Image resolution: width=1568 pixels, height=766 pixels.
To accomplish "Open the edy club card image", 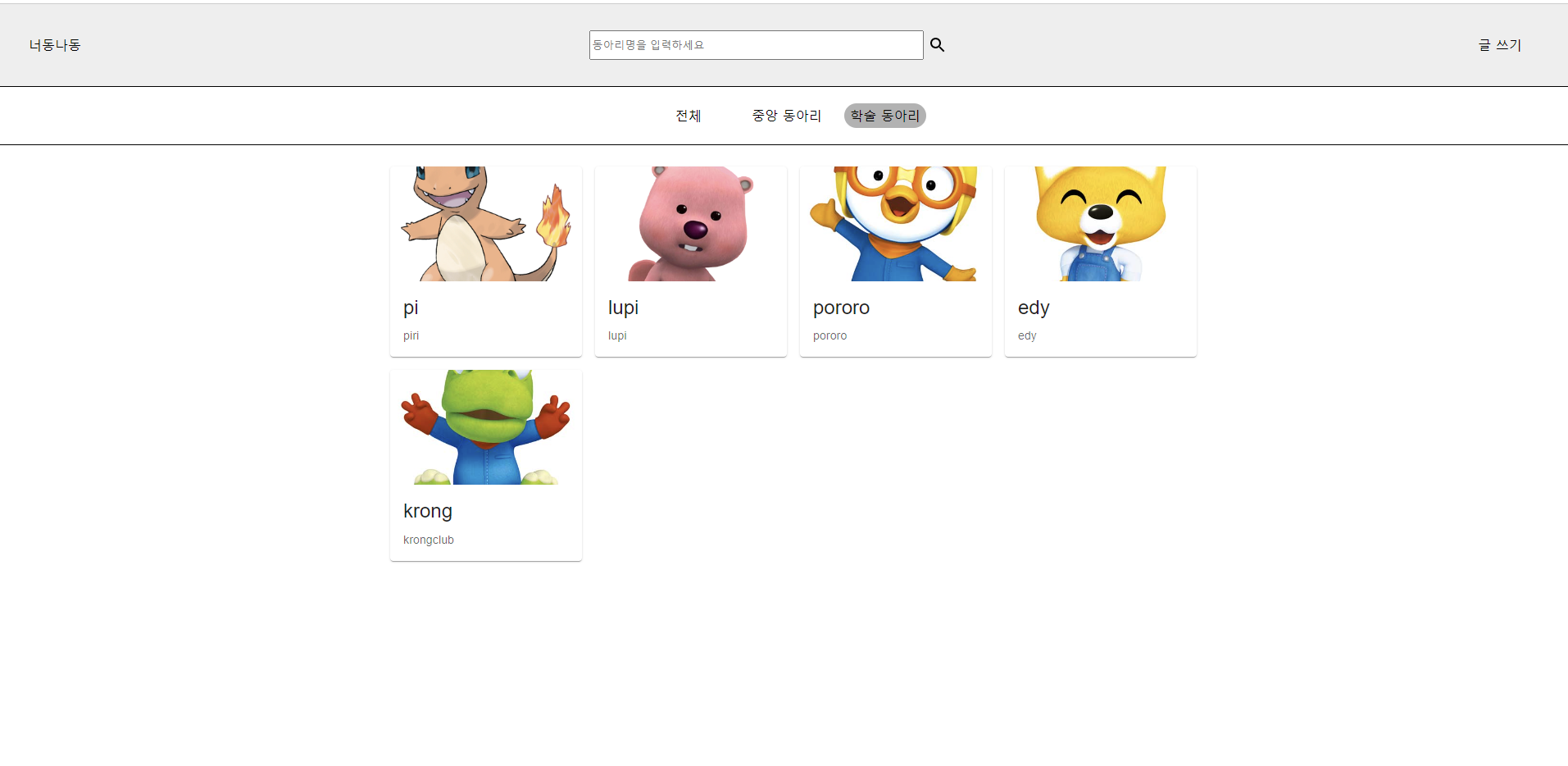I will pos(1101,224).
